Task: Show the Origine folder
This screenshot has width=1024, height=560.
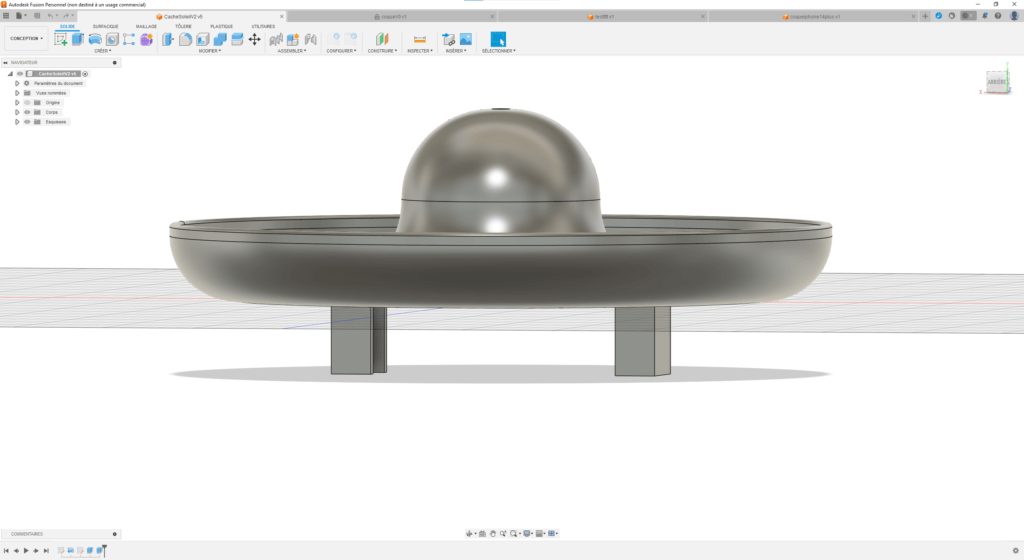Action: [x=27, y=102]
